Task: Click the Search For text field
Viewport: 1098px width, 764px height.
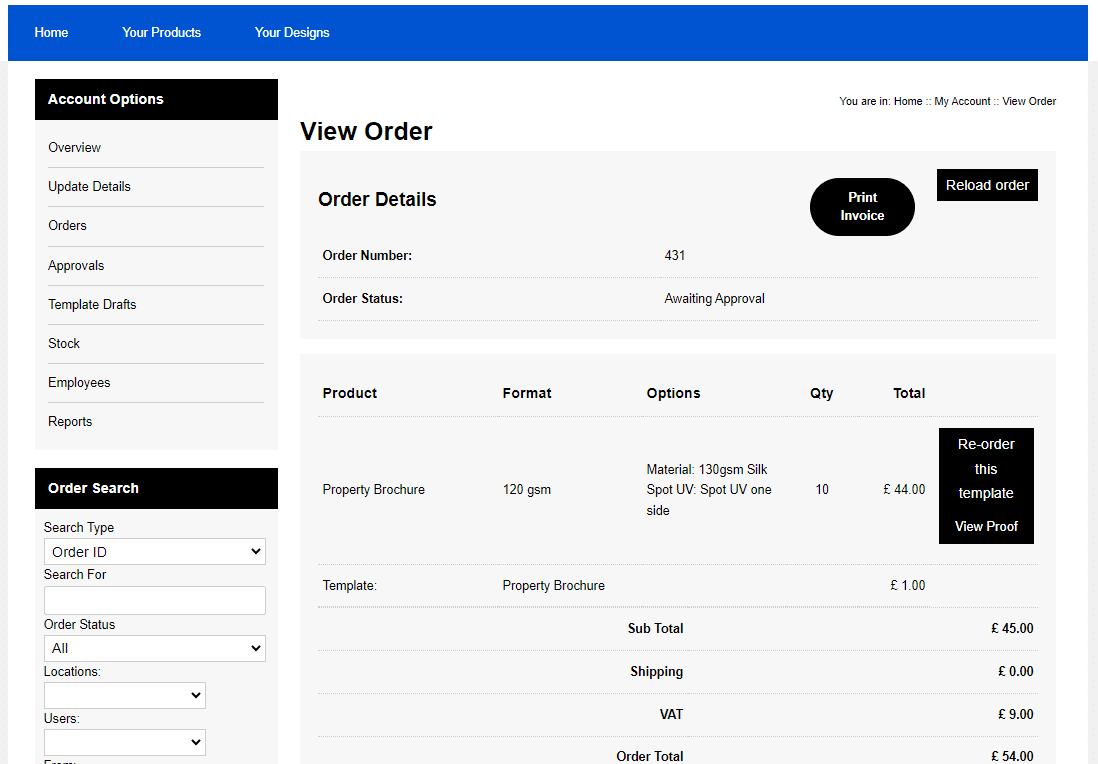Action: [x=154, y=600]
